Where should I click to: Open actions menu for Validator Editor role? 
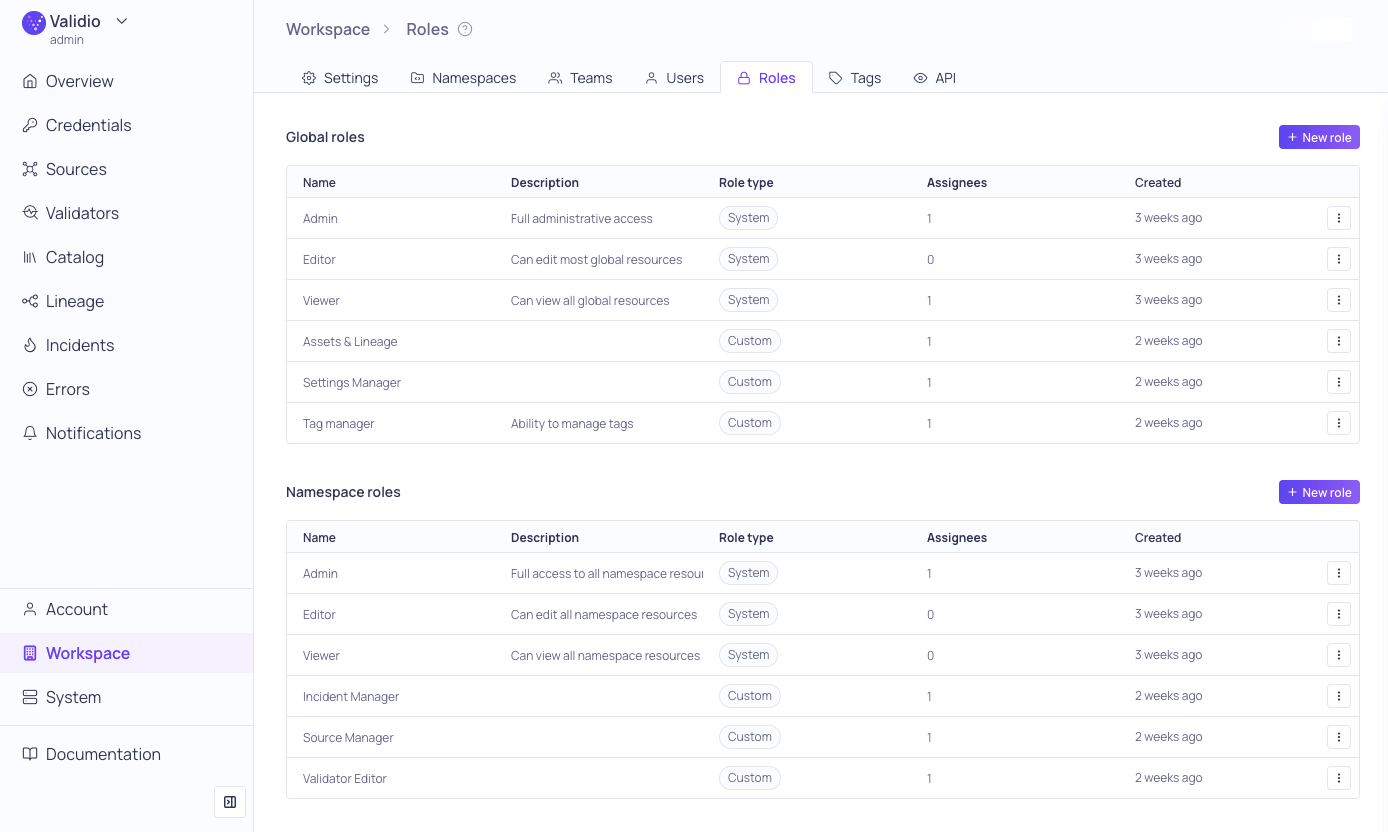pyautogui.click(x=1339, y=778)
